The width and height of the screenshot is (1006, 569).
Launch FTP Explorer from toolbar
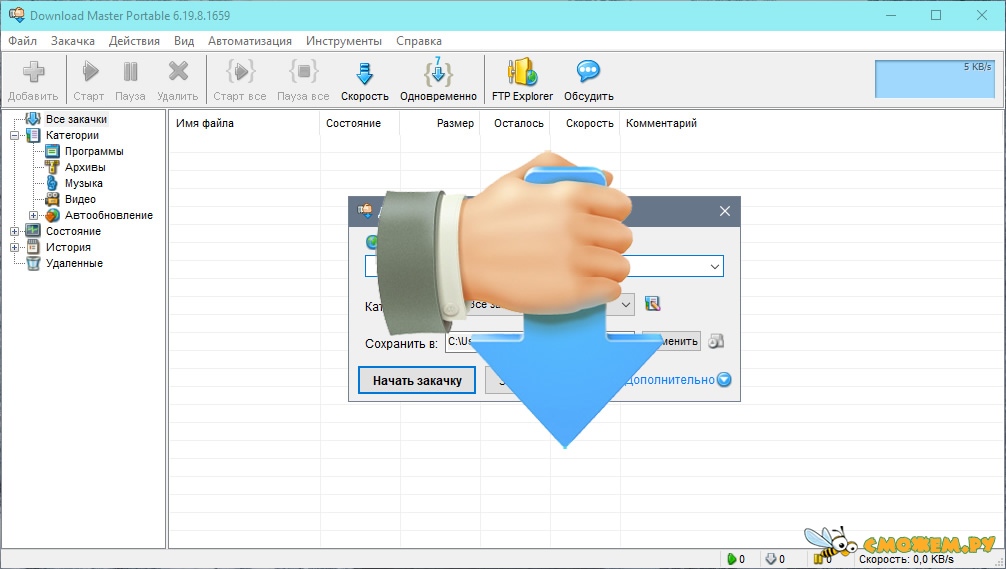(522, 80)
